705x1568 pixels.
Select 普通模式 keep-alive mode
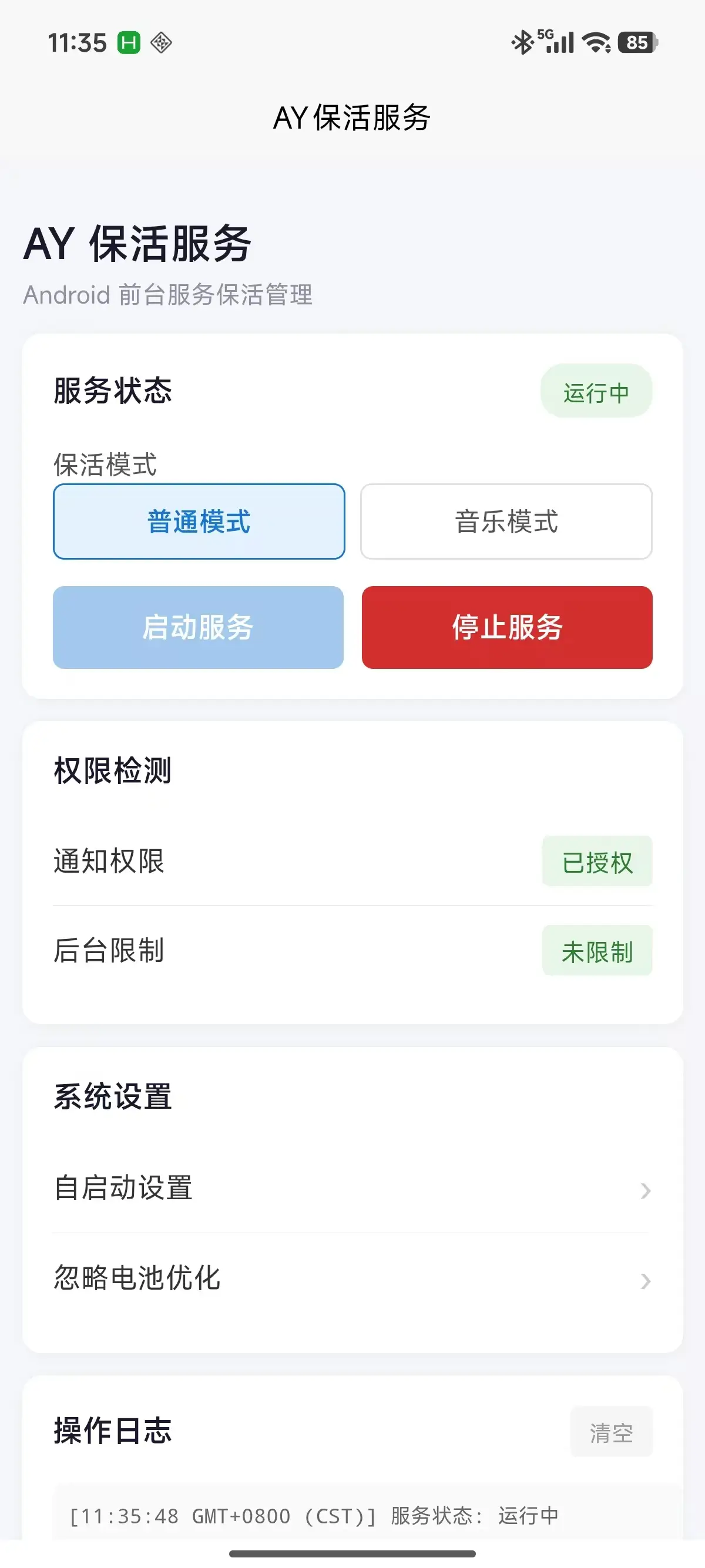tap(199, 521)
